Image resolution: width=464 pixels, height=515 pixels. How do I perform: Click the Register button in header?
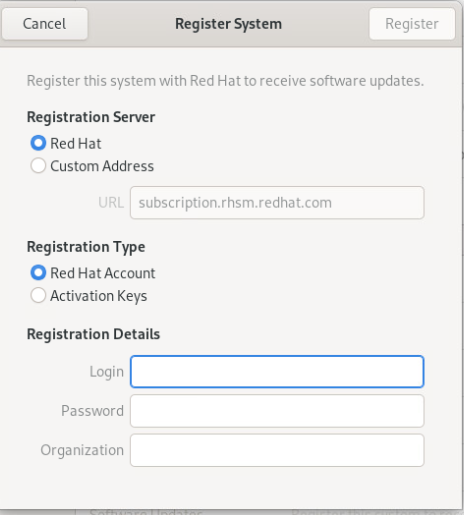(412, 24)
